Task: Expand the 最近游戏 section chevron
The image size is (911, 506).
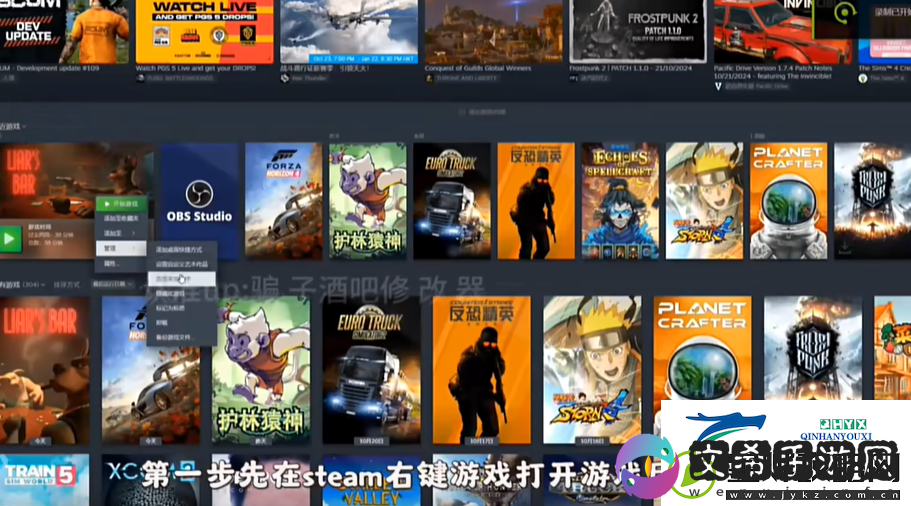Action: click(24, 126)
